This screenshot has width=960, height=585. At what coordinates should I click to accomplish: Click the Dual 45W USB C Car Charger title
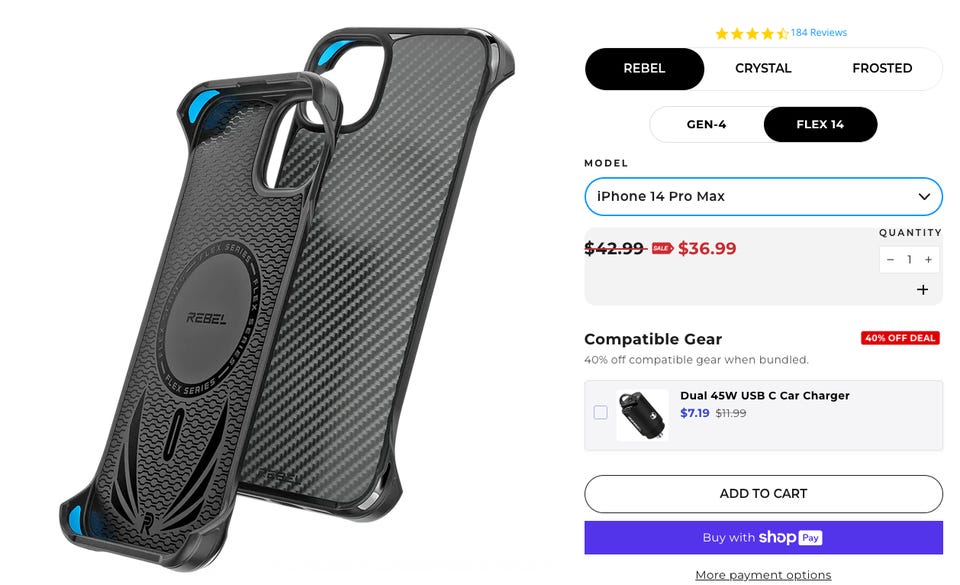pyautogui.click(x=765, y=395)
